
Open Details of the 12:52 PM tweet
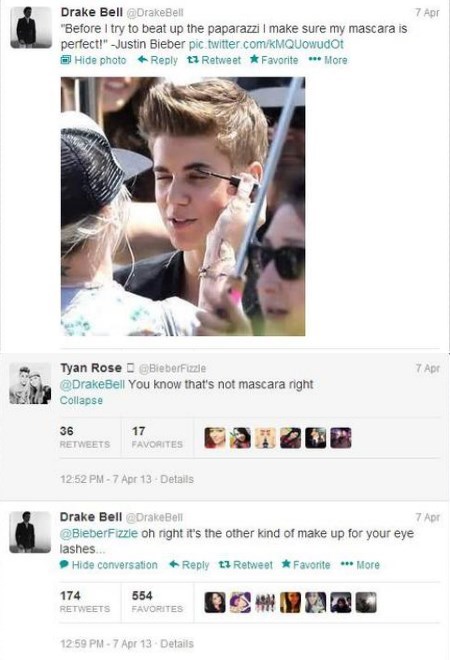177,479
